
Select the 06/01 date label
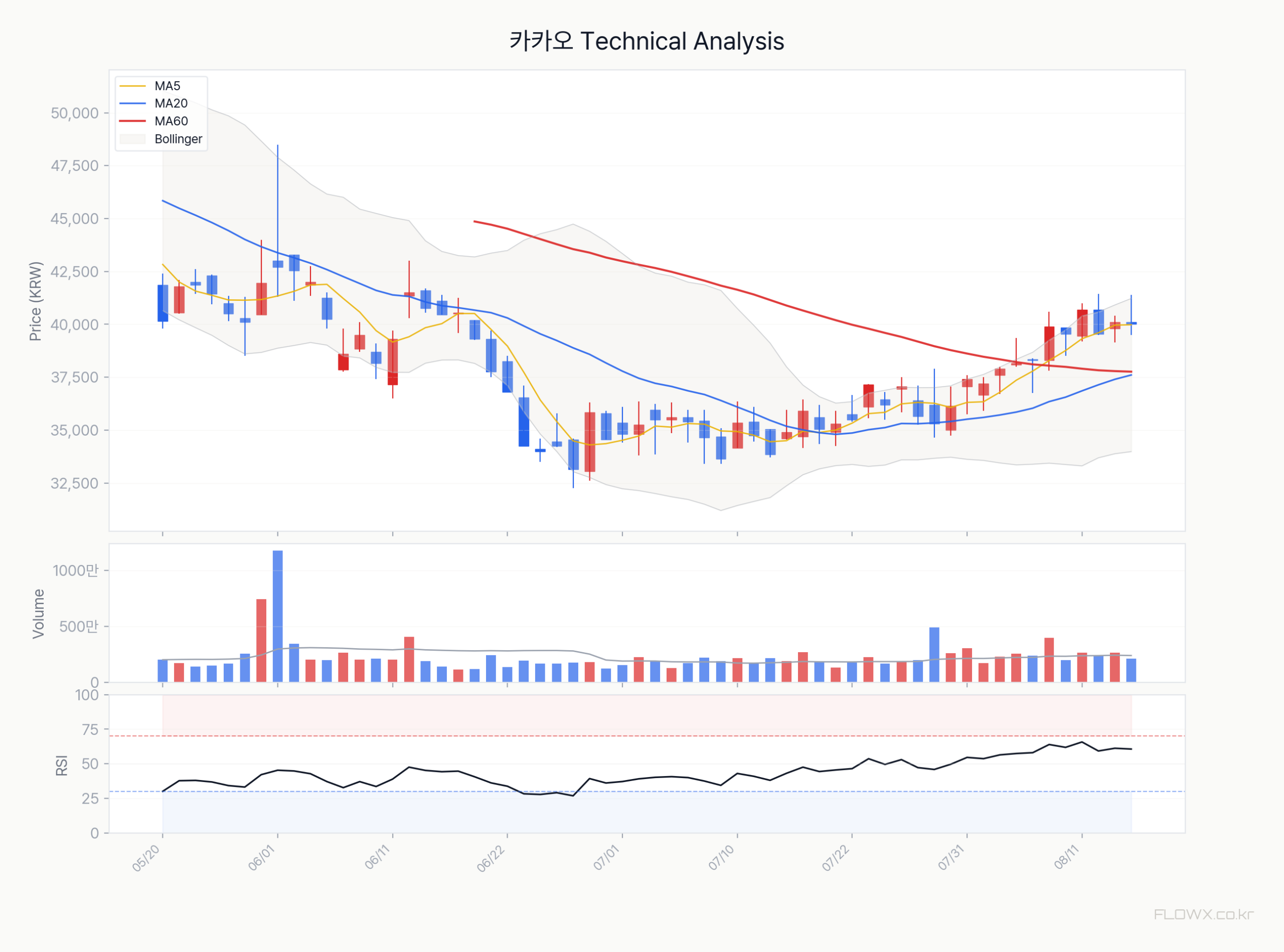click(262, 857)
